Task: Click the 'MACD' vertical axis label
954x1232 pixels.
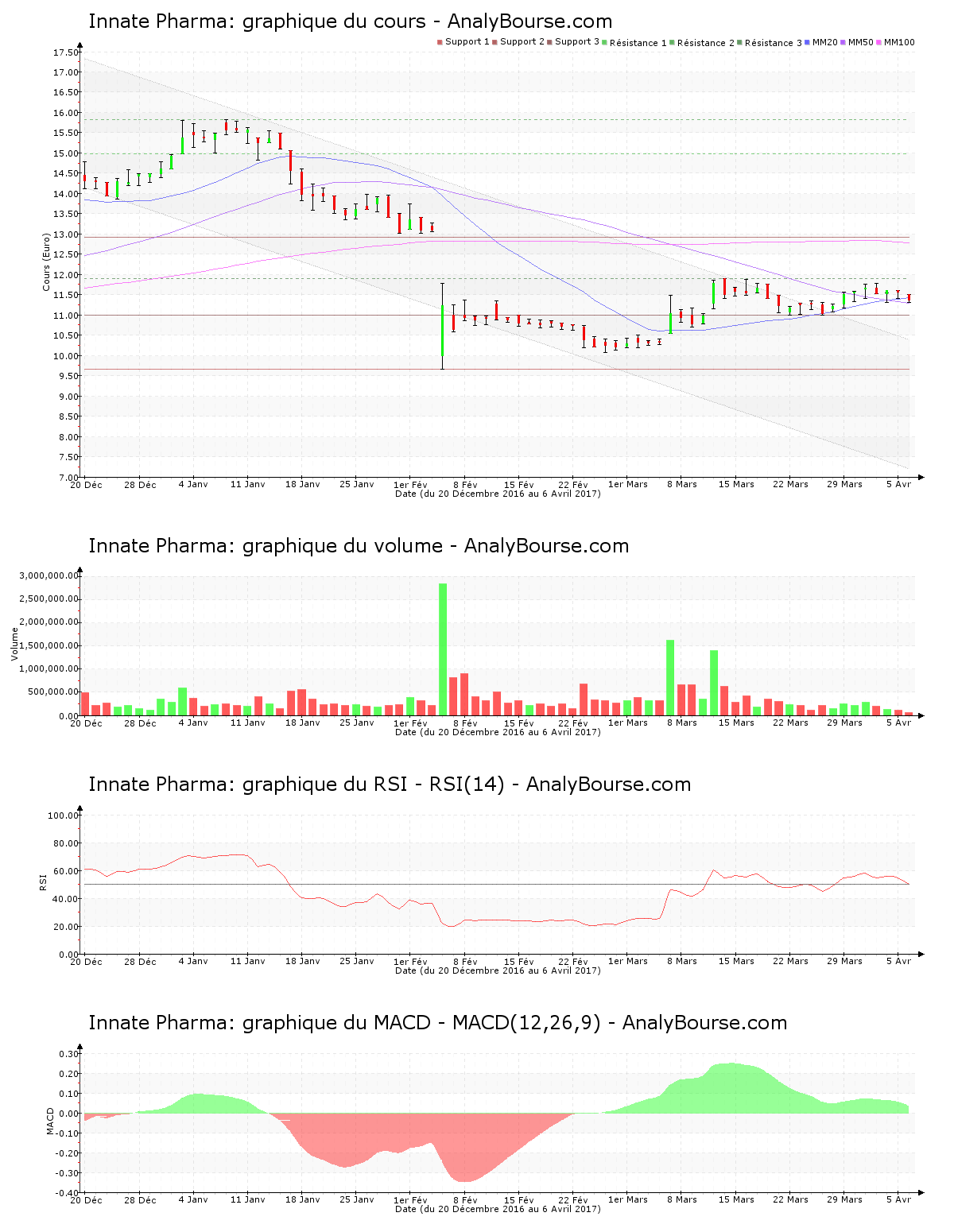Action: click(x=50, y=1121)
